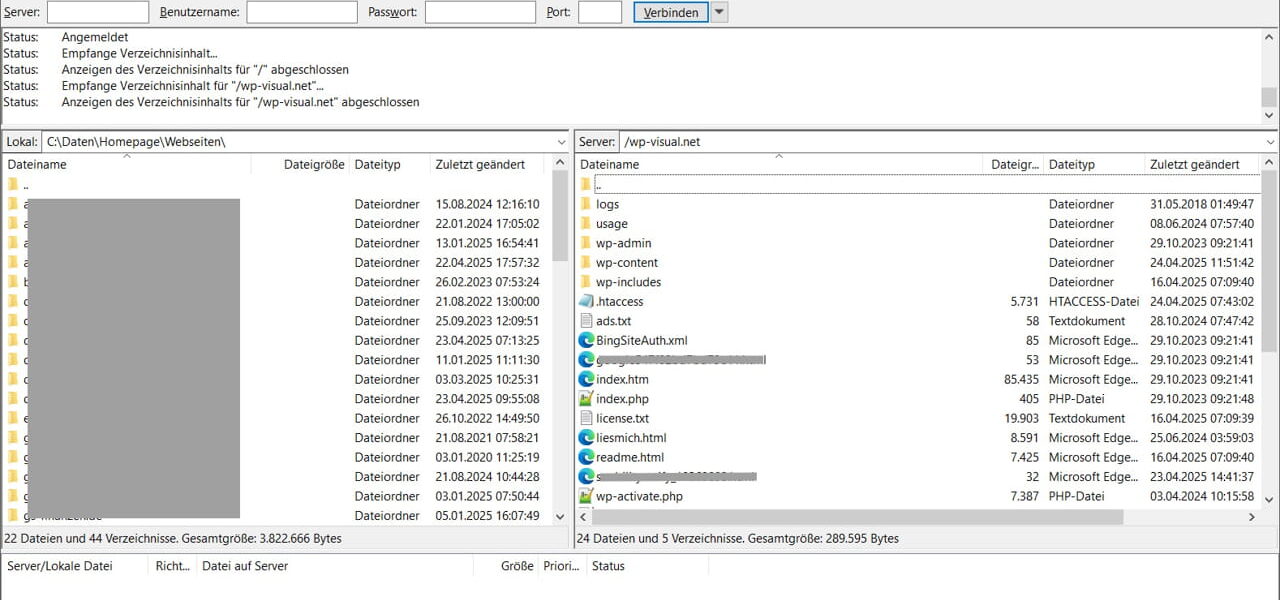Click the readme.html Edge icon
This screenshot has height=600, width=1280.
click(586, 457)
